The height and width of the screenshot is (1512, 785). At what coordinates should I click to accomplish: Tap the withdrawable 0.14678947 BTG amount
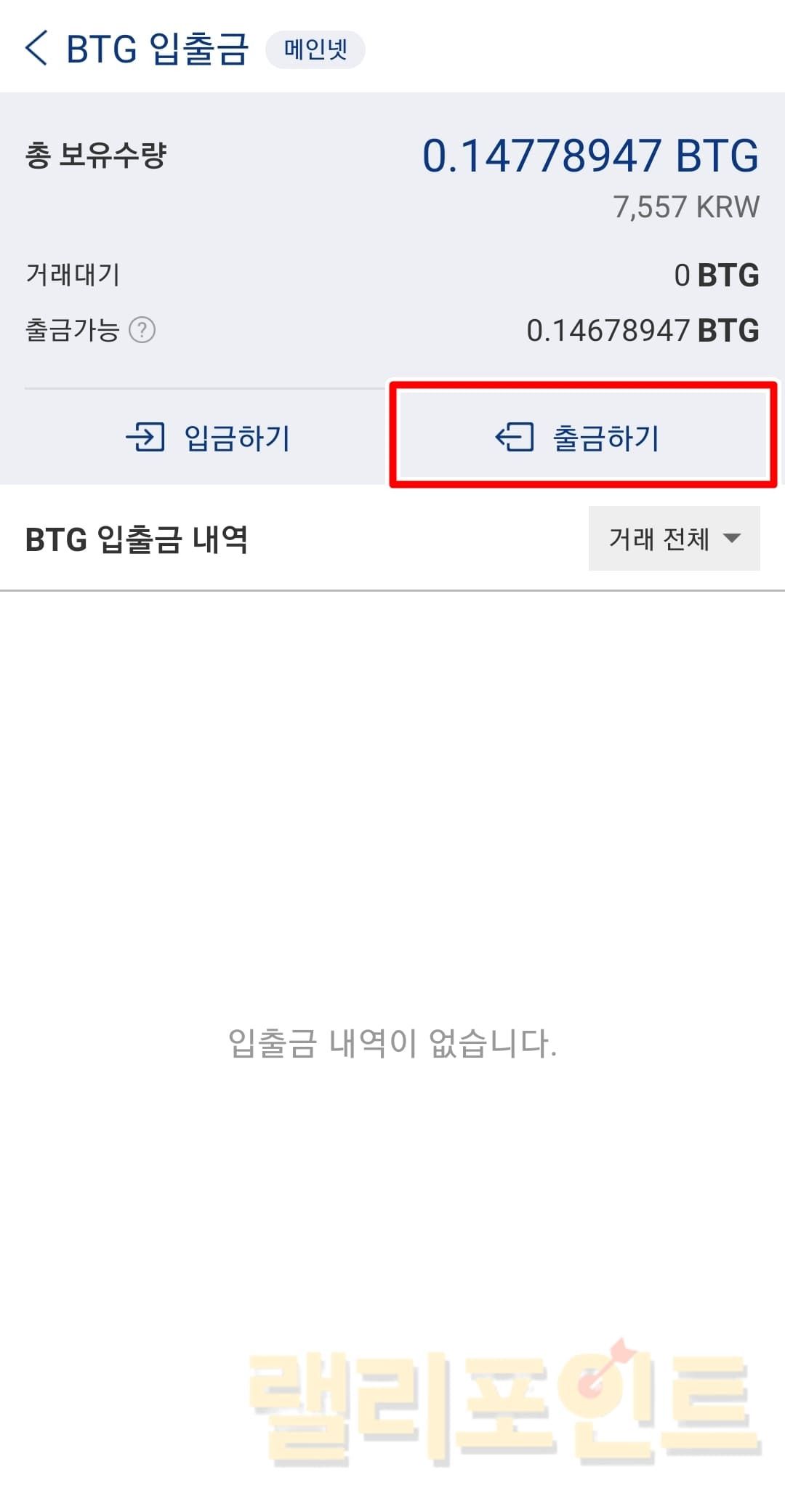643,331
